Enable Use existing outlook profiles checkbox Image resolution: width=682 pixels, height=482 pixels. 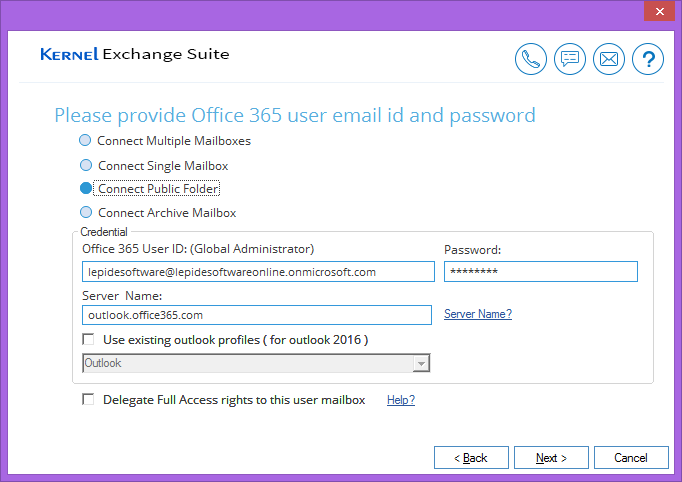(x=88, y=339)
